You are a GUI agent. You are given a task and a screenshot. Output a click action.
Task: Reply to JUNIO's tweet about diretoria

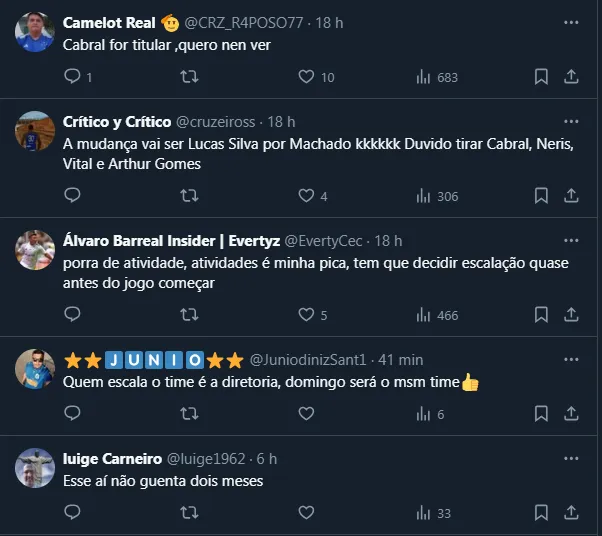pos(72,414)
